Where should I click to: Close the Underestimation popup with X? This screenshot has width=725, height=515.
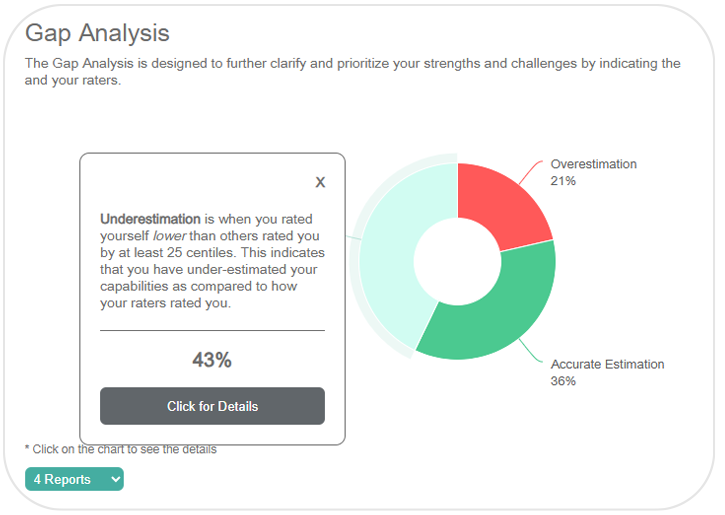coord(320,182)
